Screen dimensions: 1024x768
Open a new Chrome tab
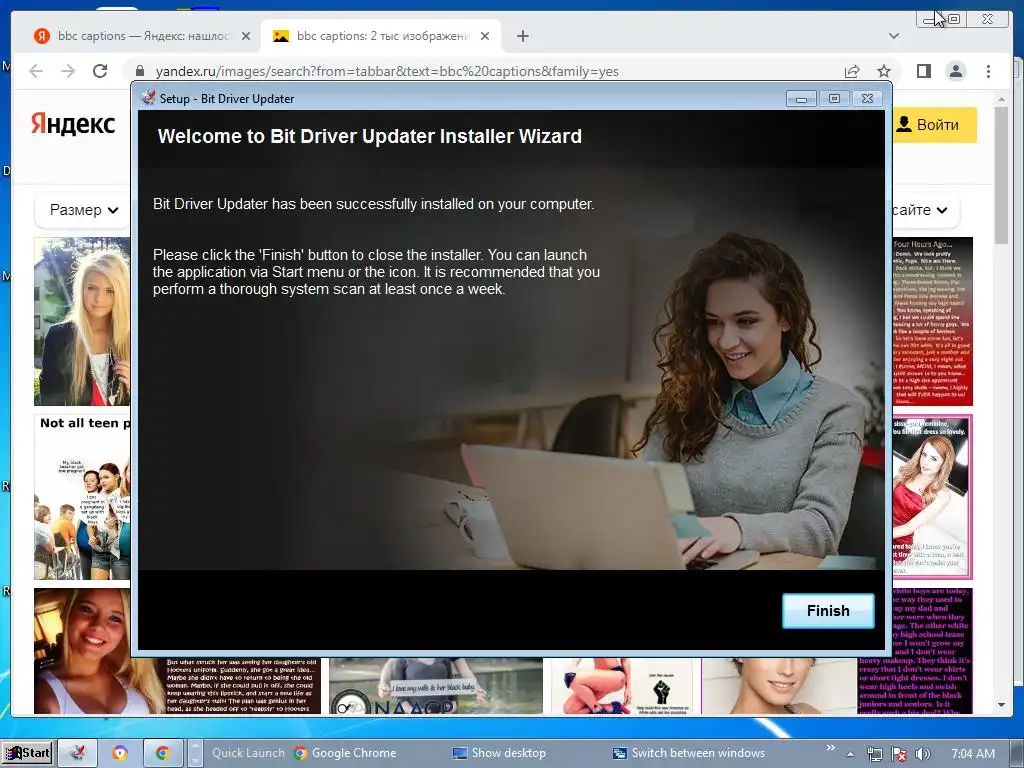(x=522, y=36)
